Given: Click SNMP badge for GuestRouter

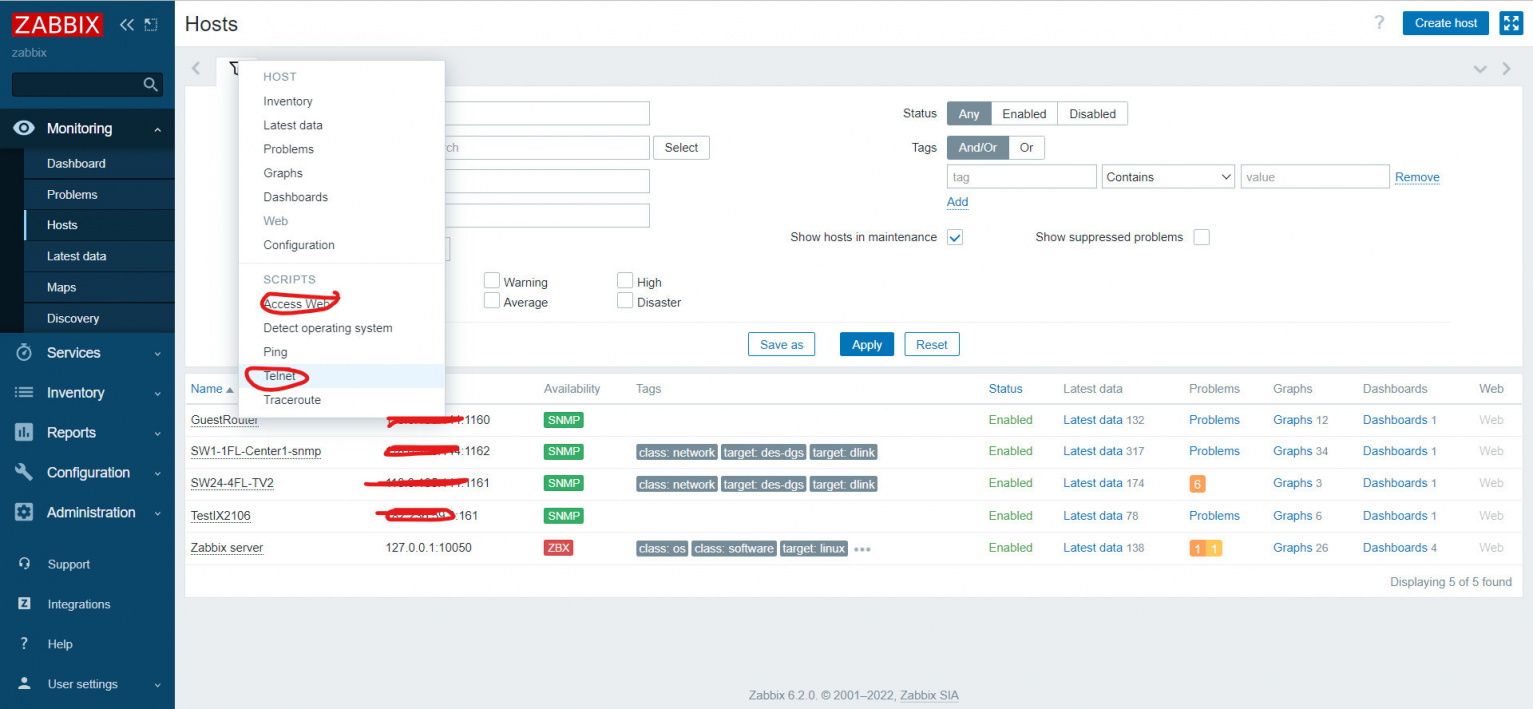Looking at the screenshot, I should pos(563,420).
